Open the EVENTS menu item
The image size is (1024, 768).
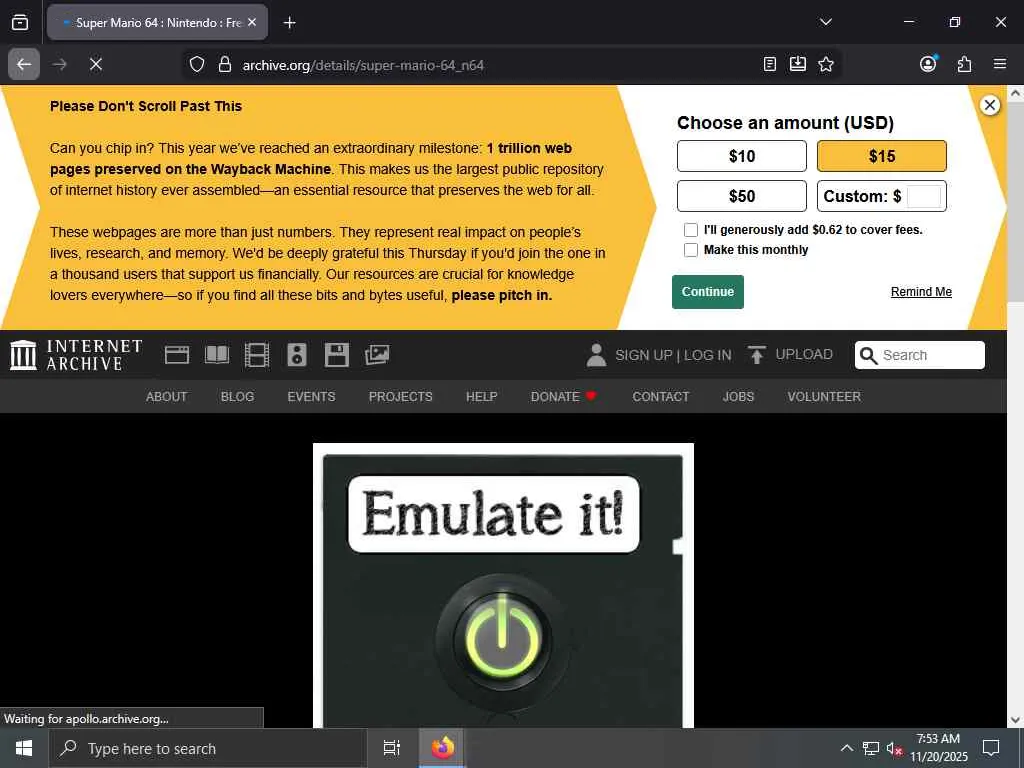311,396
